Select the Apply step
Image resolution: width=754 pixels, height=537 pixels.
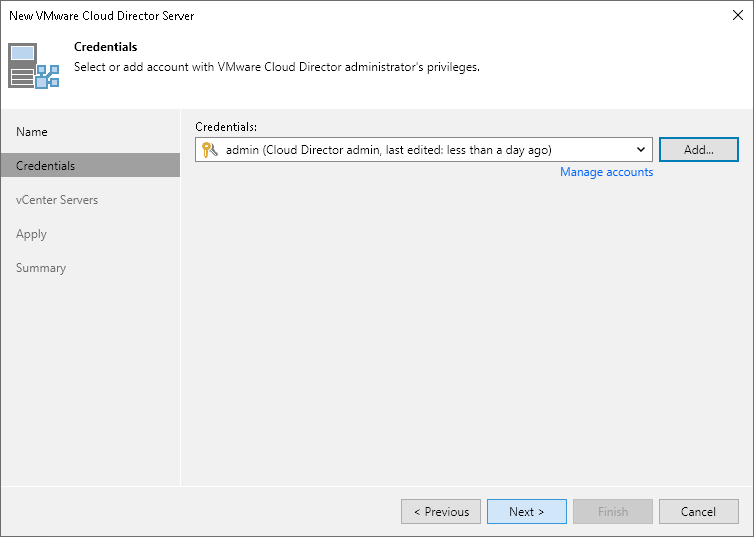[31, 234]
